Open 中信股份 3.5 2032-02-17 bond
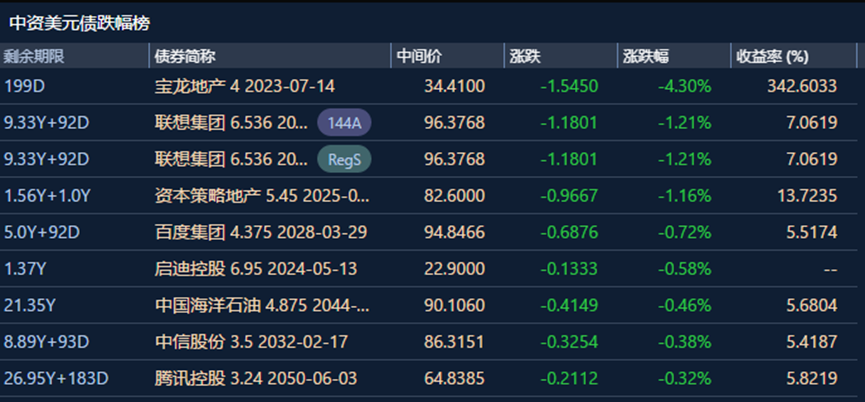Viewport: 865px width, 402px height. click(x=253, y=343)
